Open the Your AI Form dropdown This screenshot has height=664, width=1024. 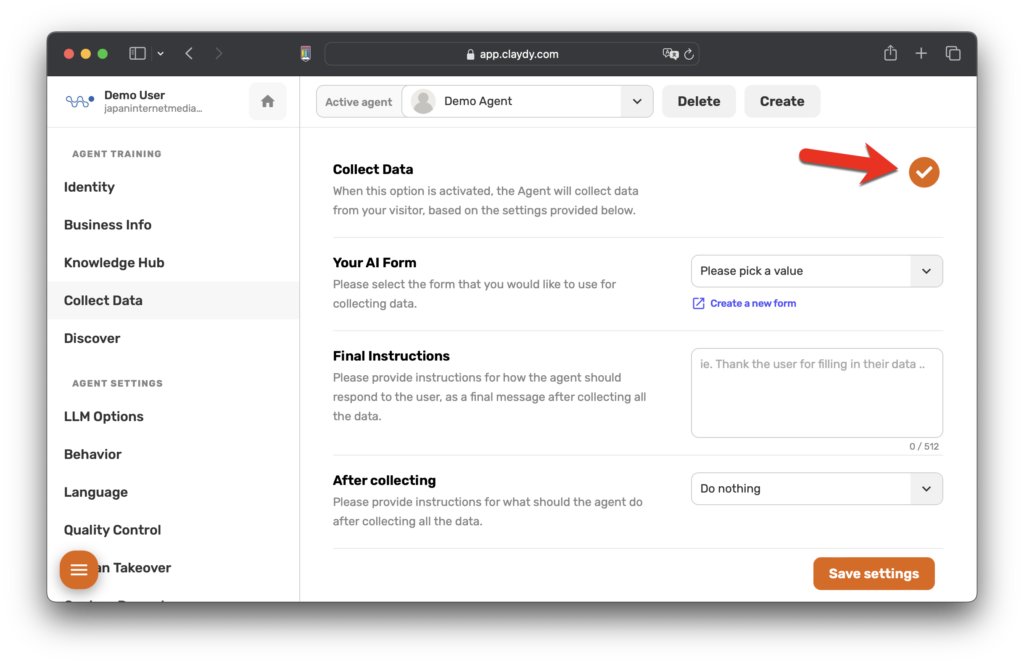pyautogui.click(x=816, y=271)
